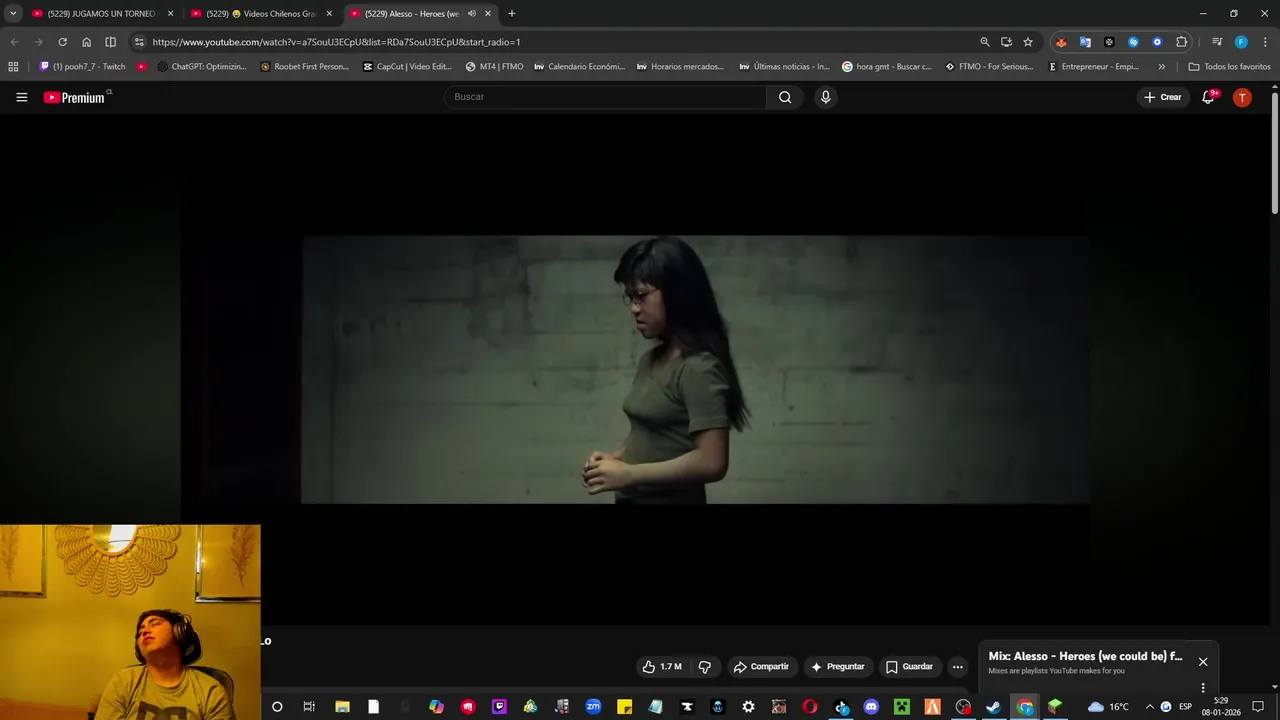Open the Shazam extension icon
Image resolution: width=1280 pixels, height=720 pixels.
point(1133,42)
